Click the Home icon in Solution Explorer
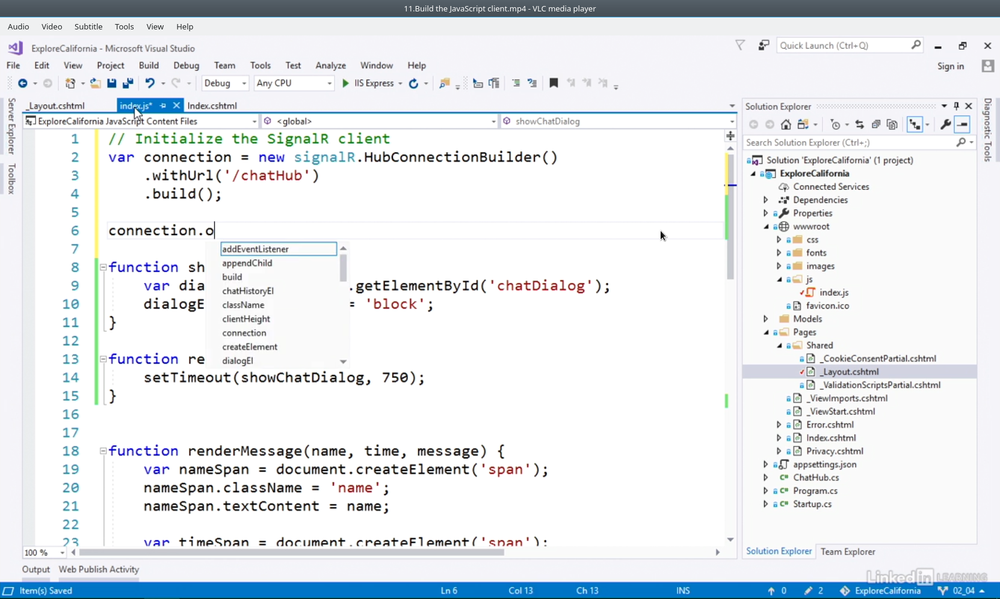 pos(786,124)
